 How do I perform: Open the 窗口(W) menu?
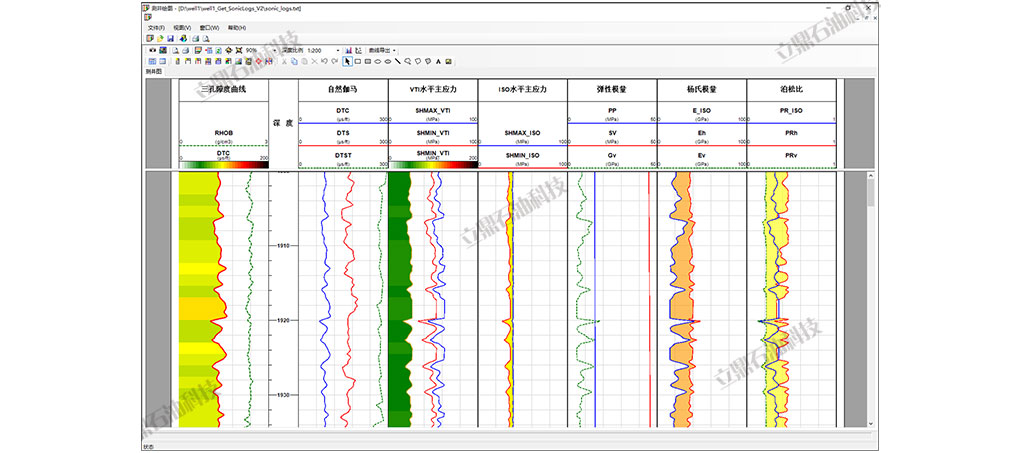pyautogui.click(x=209, y=28)
